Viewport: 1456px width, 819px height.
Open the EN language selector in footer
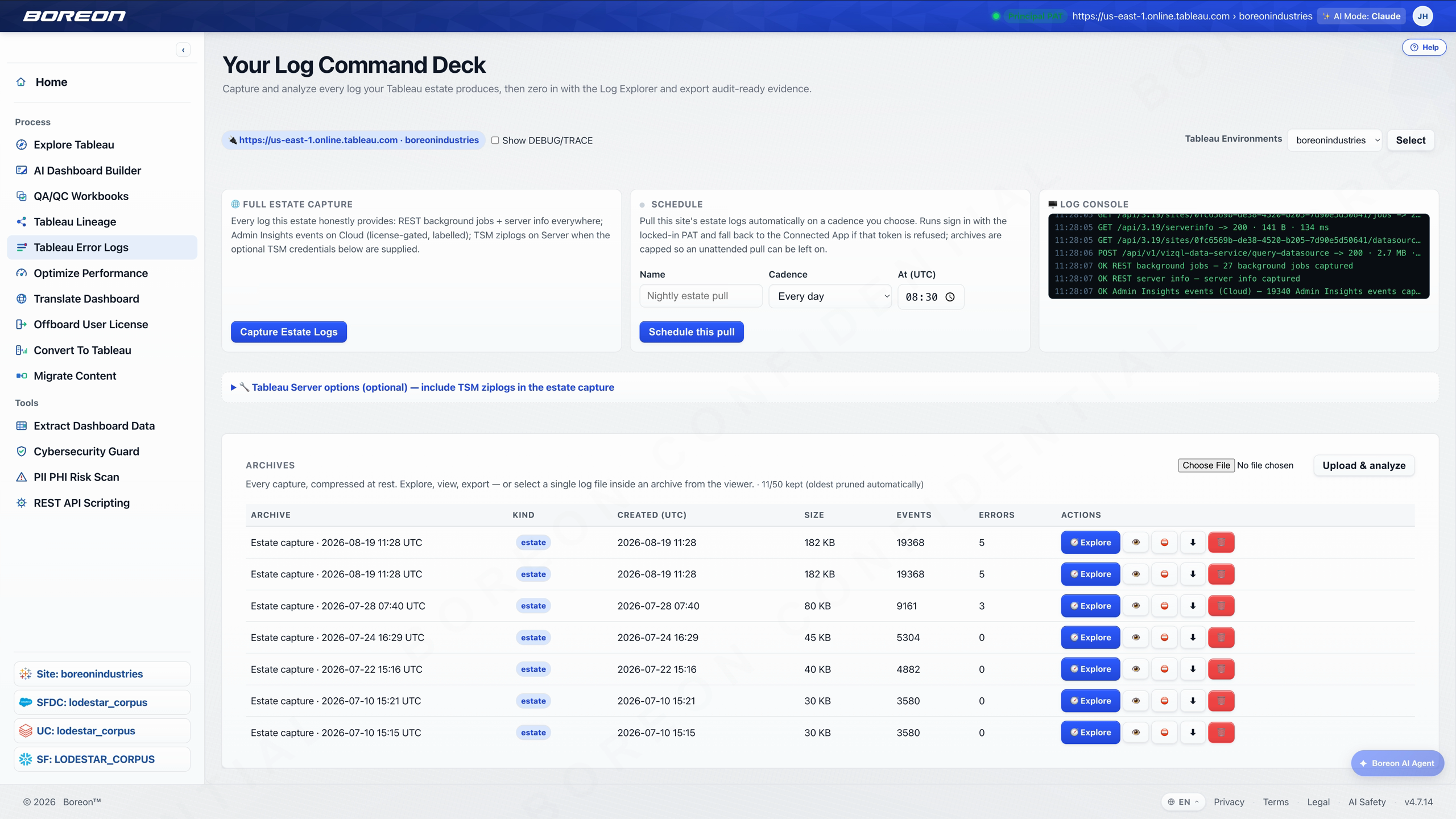click(x=1183, y=802)
